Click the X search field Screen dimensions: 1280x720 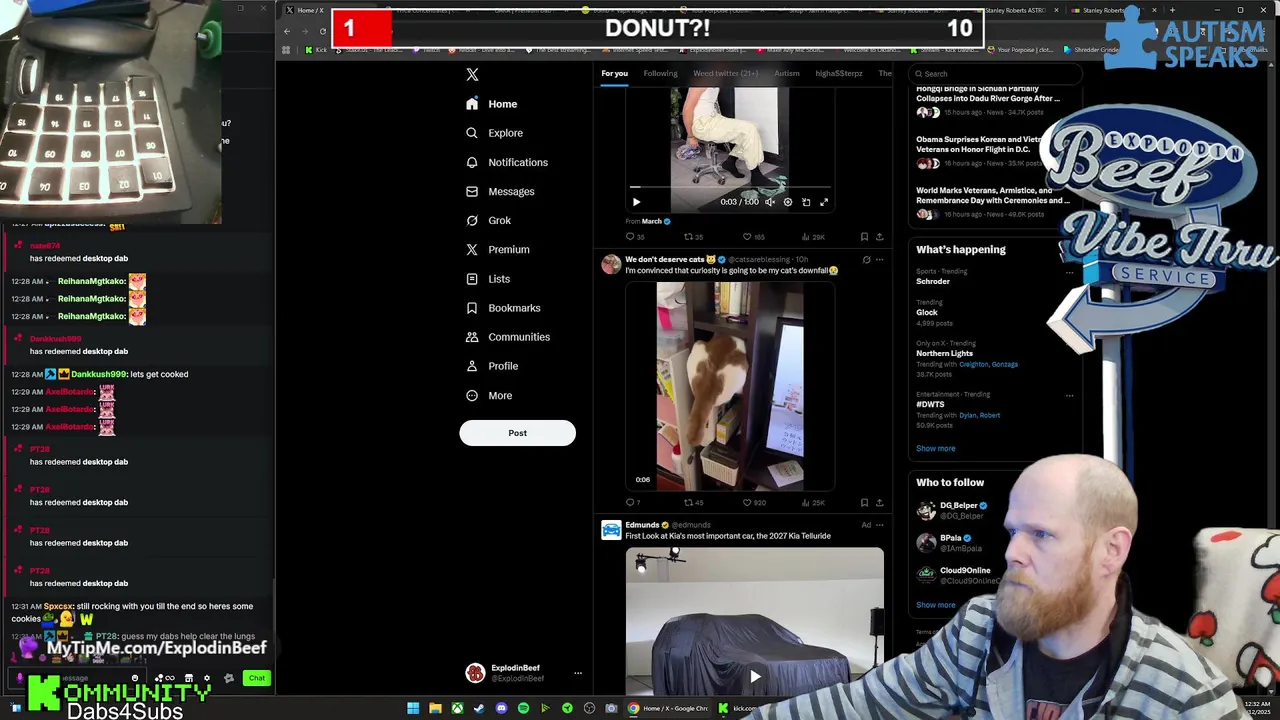995,73
